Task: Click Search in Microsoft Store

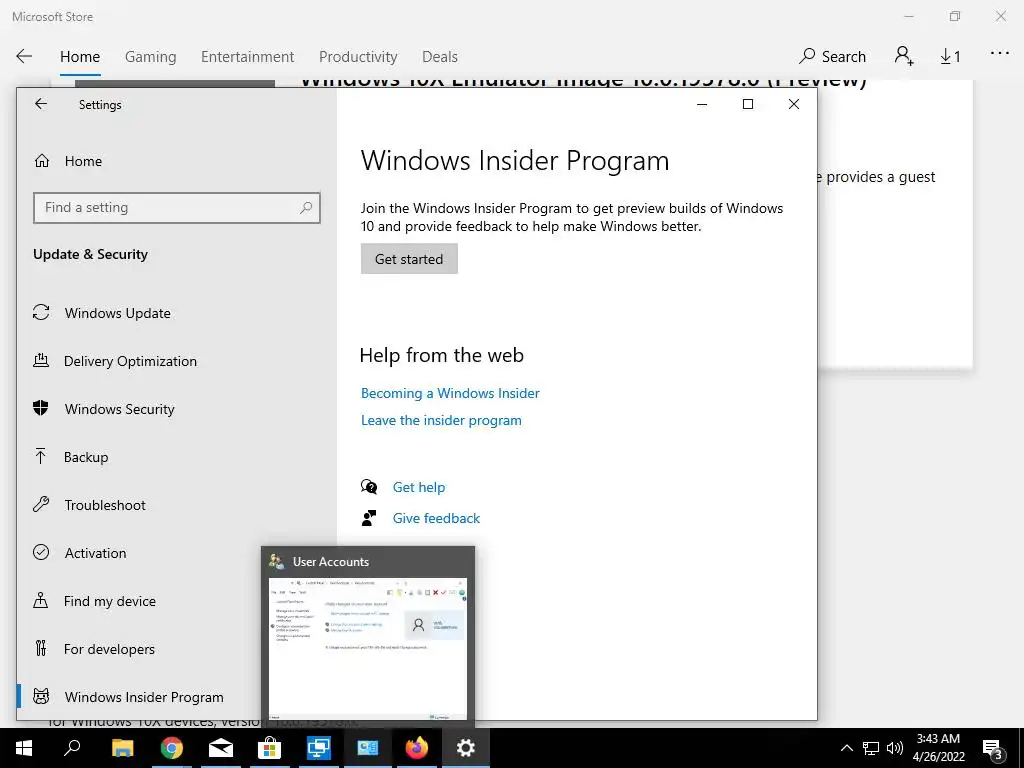Action: 833,57
